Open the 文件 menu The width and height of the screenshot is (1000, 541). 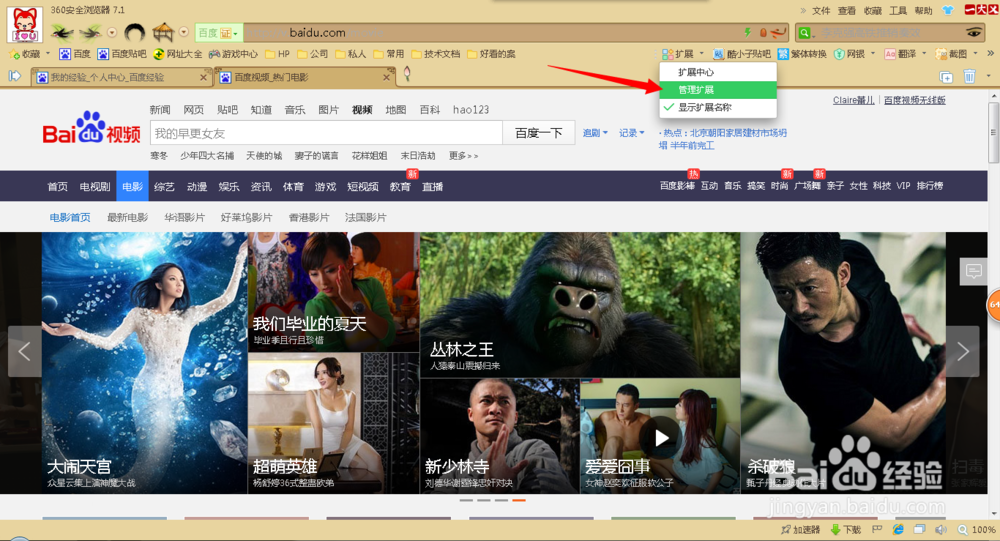tap(821, 10)
